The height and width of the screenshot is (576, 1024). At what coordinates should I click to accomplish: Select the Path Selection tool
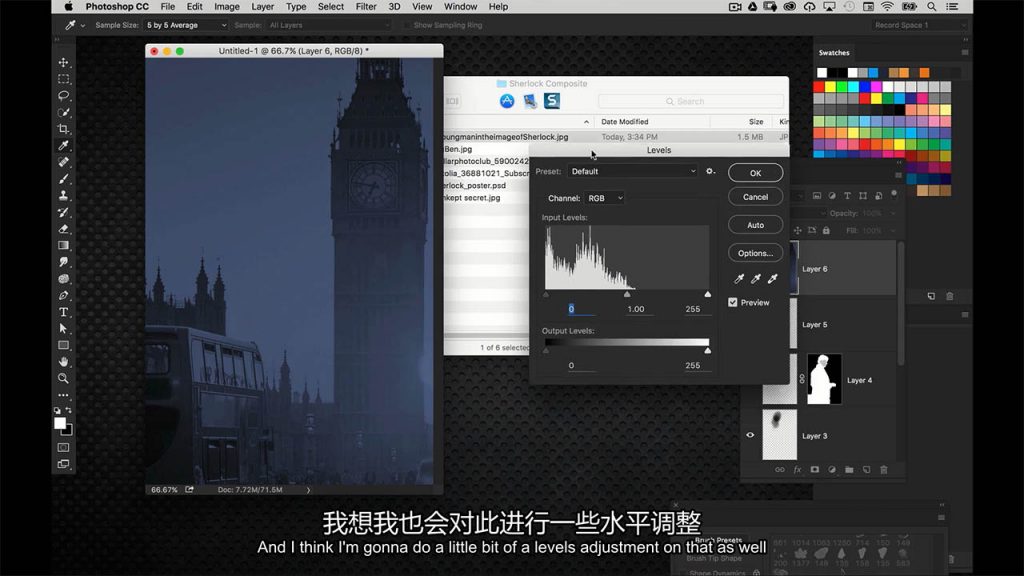point(63,328)
